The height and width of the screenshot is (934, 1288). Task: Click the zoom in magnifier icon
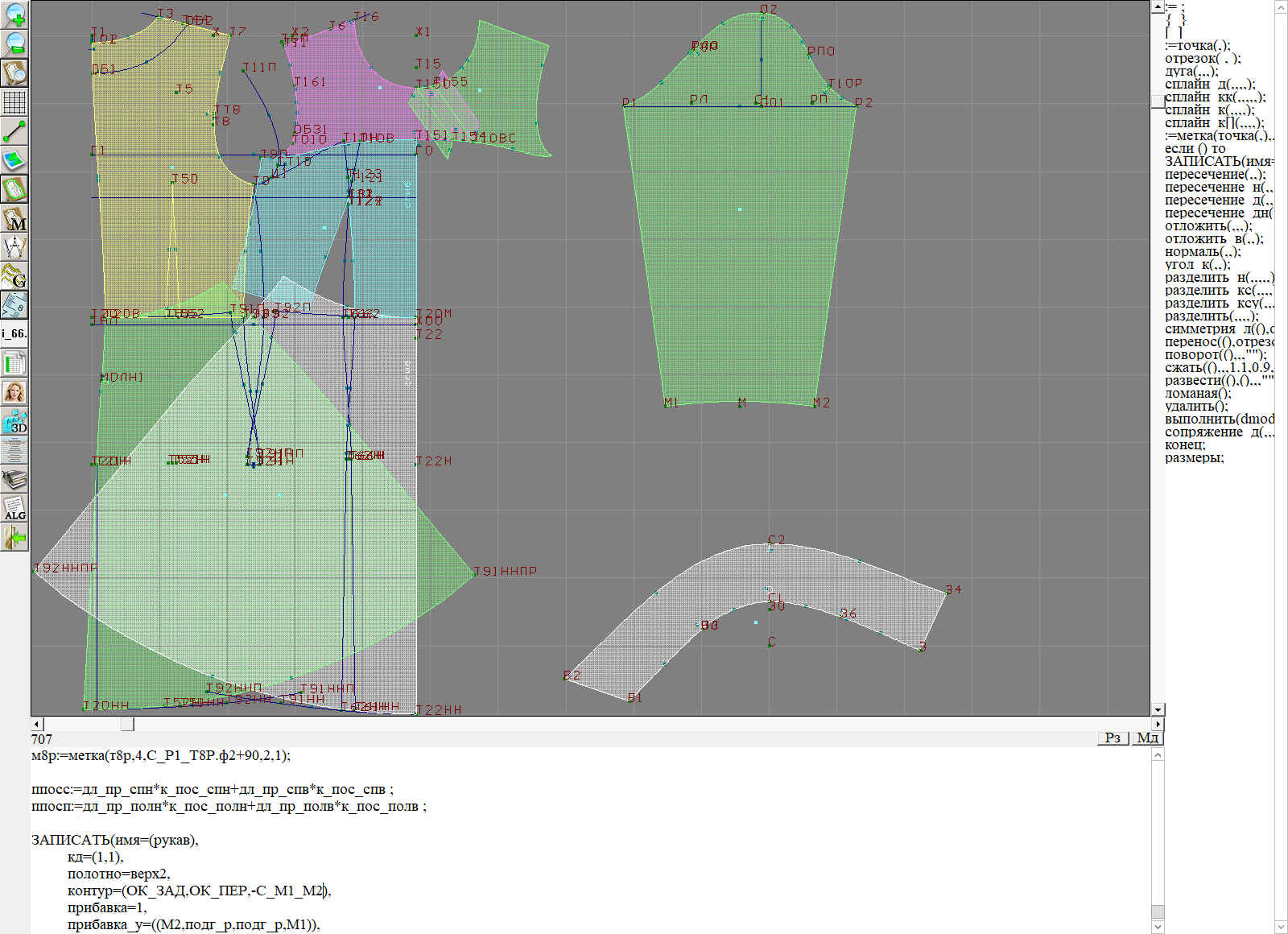coord(14,14)
